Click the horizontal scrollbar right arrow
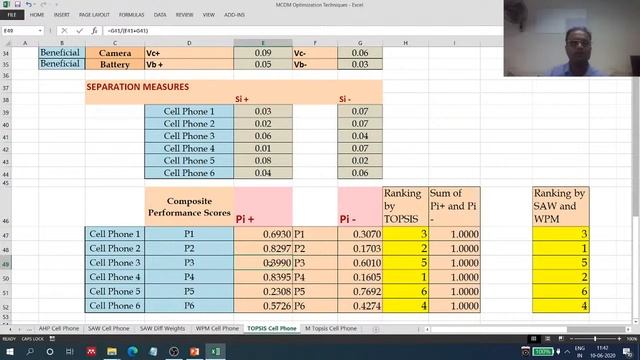Viewport: 640px width, 360px height. 628,329
